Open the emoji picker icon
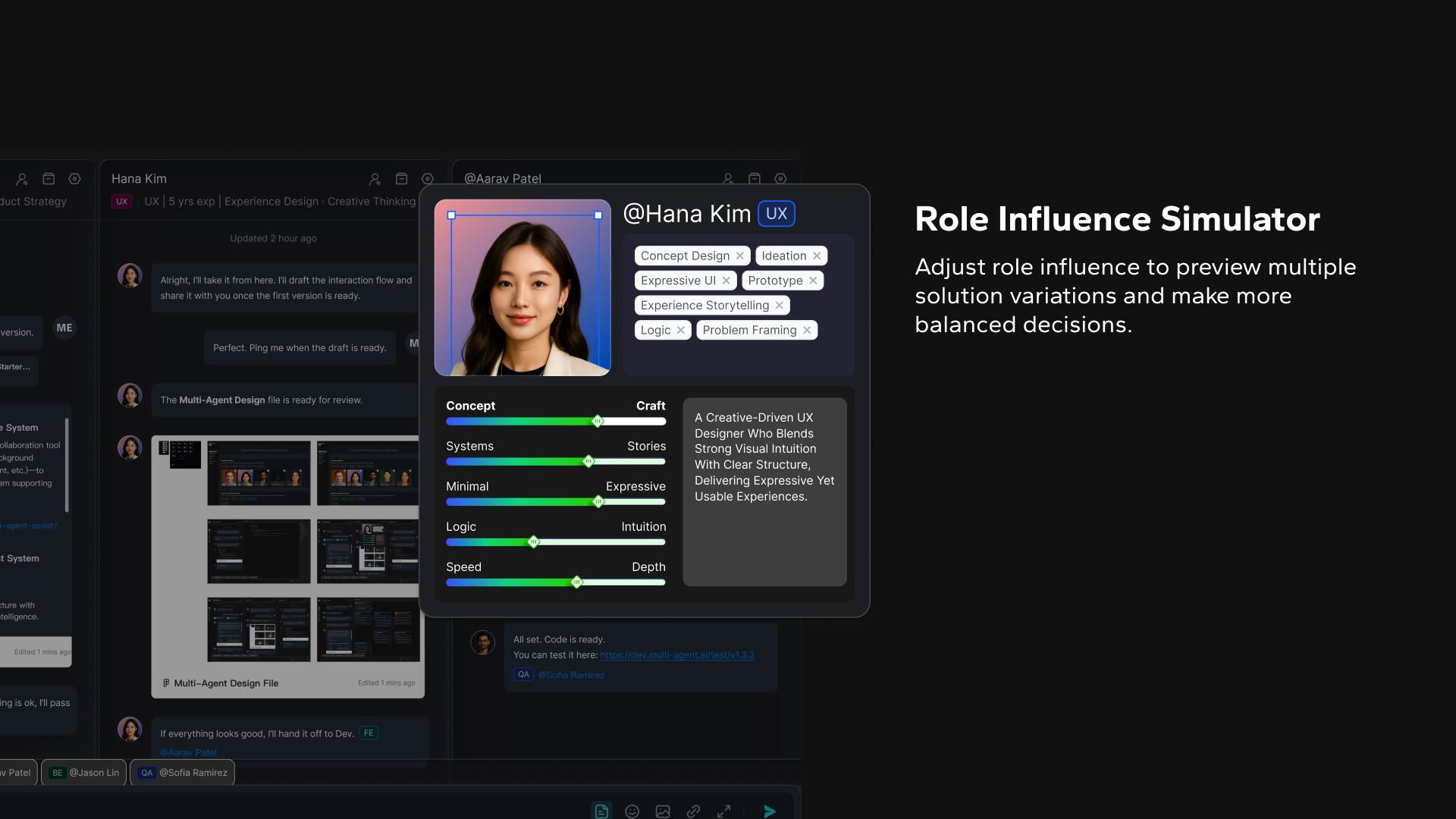This screenshot has width=1456, height=819. tap(632, 811)
